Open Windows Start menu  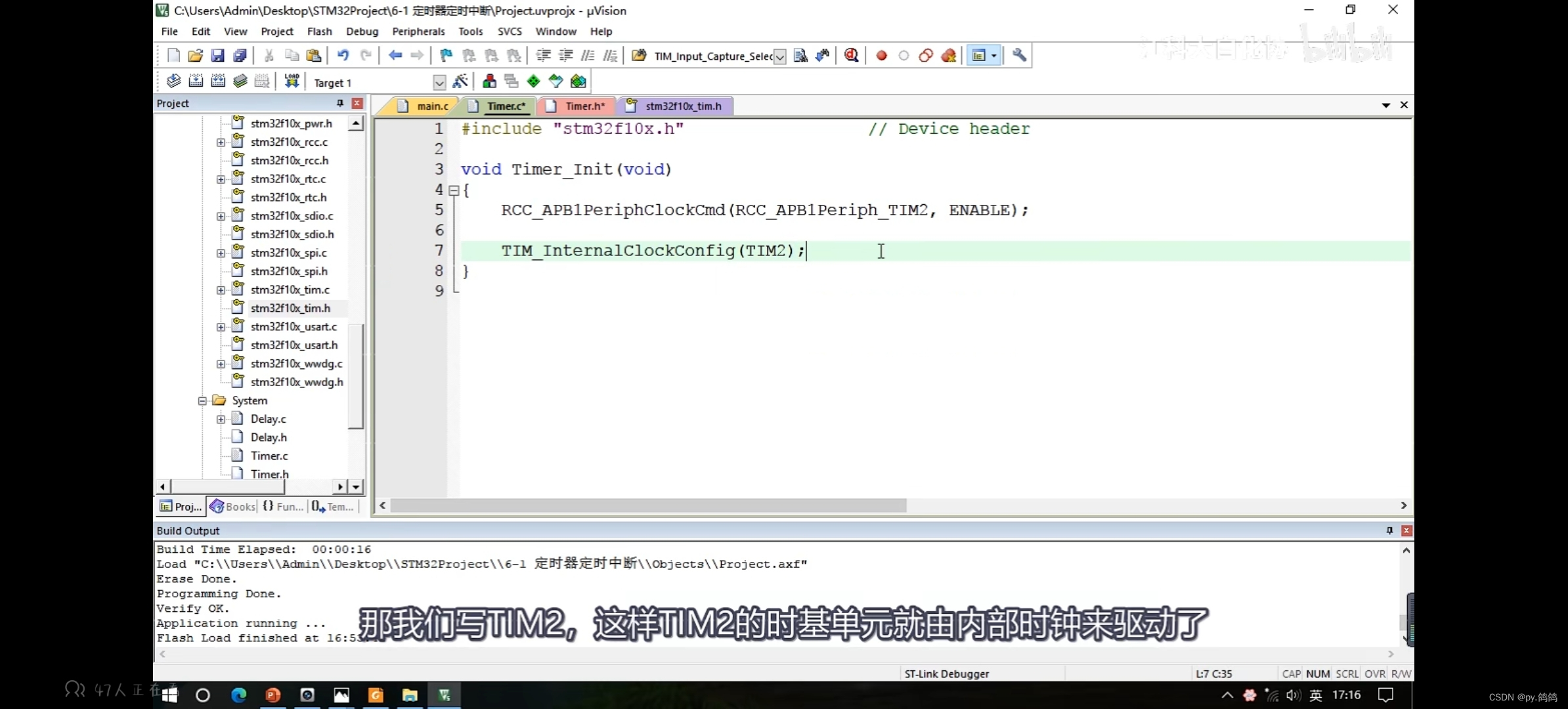[x=170, y=695]
